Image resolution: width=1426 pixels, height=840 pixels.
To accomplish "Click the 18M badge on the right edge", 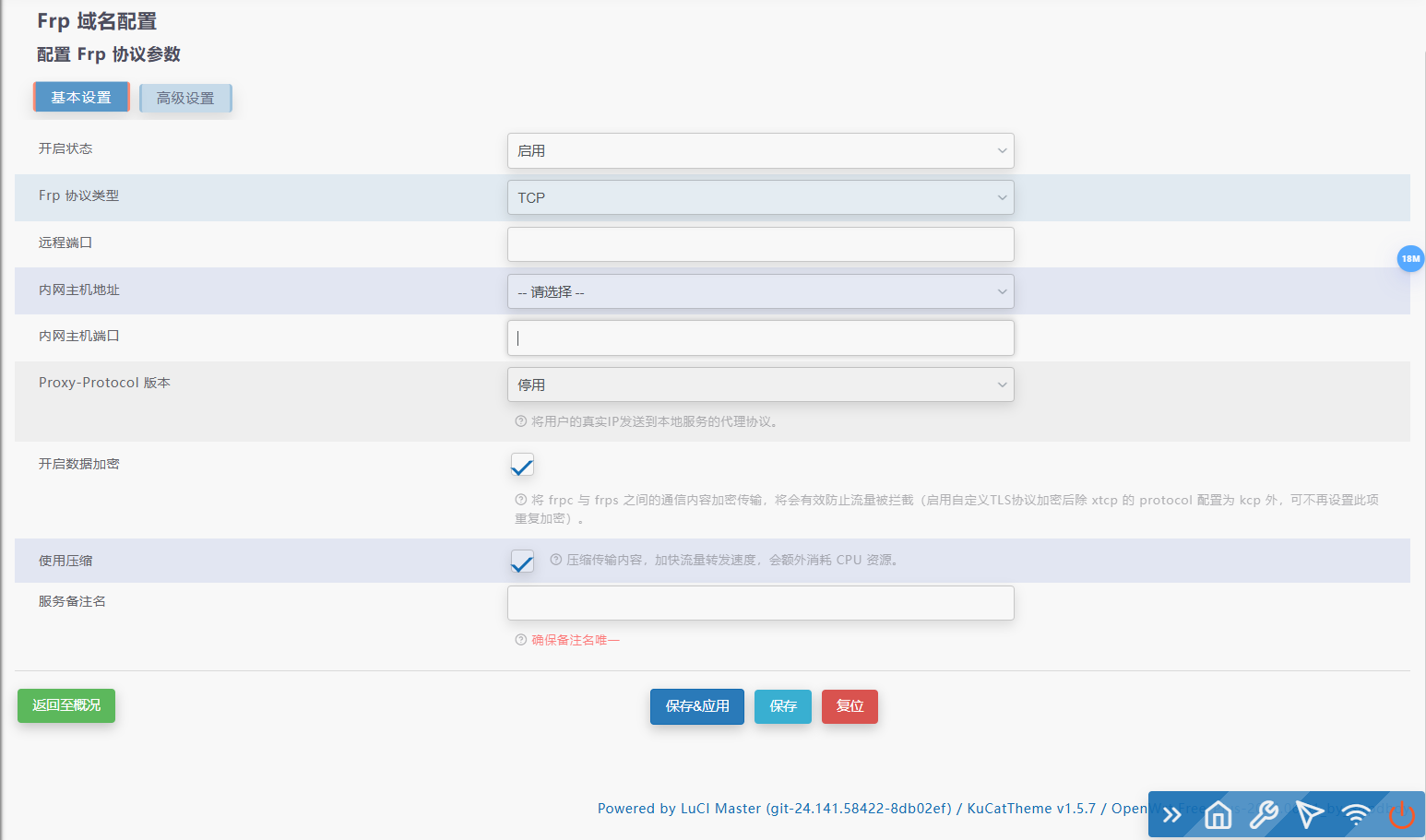I will click(1410, 259).
